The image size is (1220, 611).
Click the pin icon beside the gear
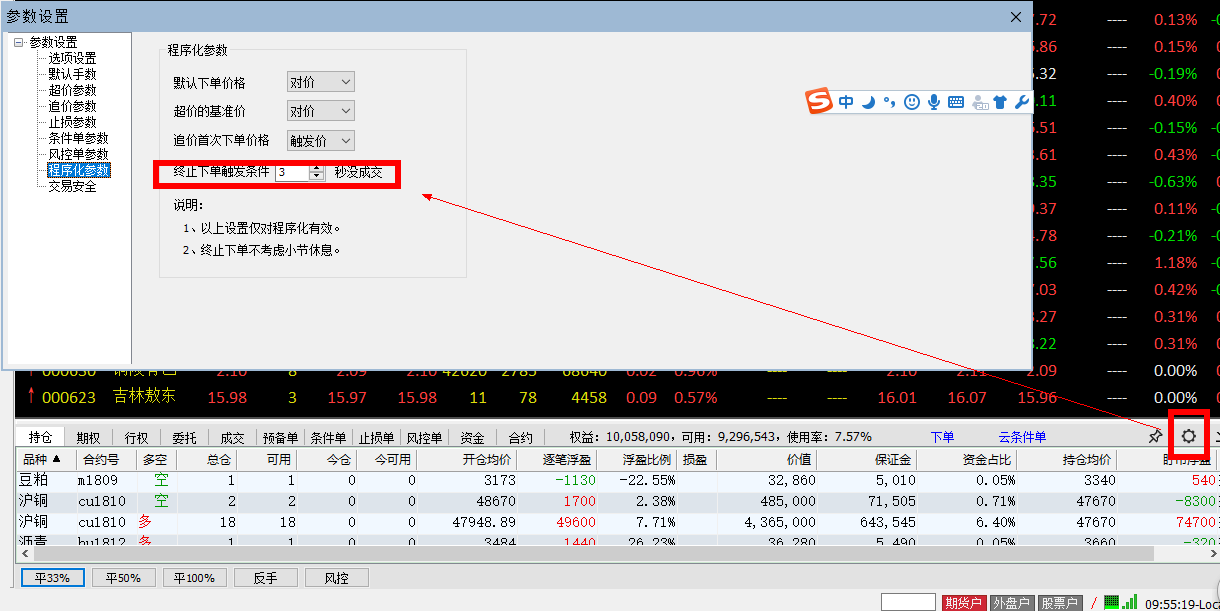pyautogui.click(x=1155, y=437)
